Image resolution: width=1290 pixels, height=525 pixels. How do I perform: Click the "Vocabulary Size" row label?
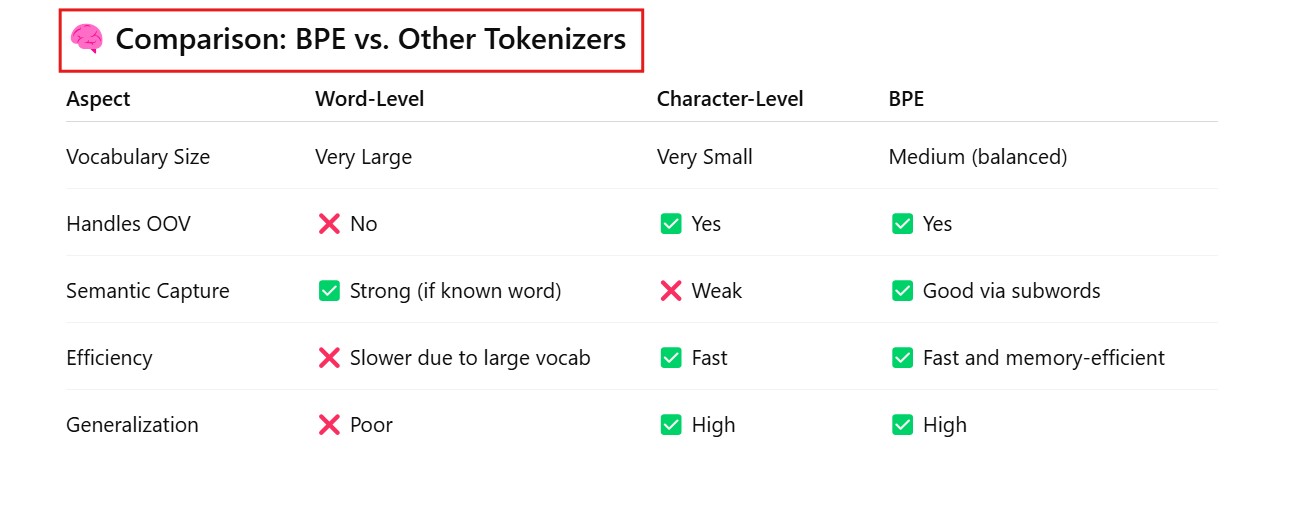pos(138,157)
